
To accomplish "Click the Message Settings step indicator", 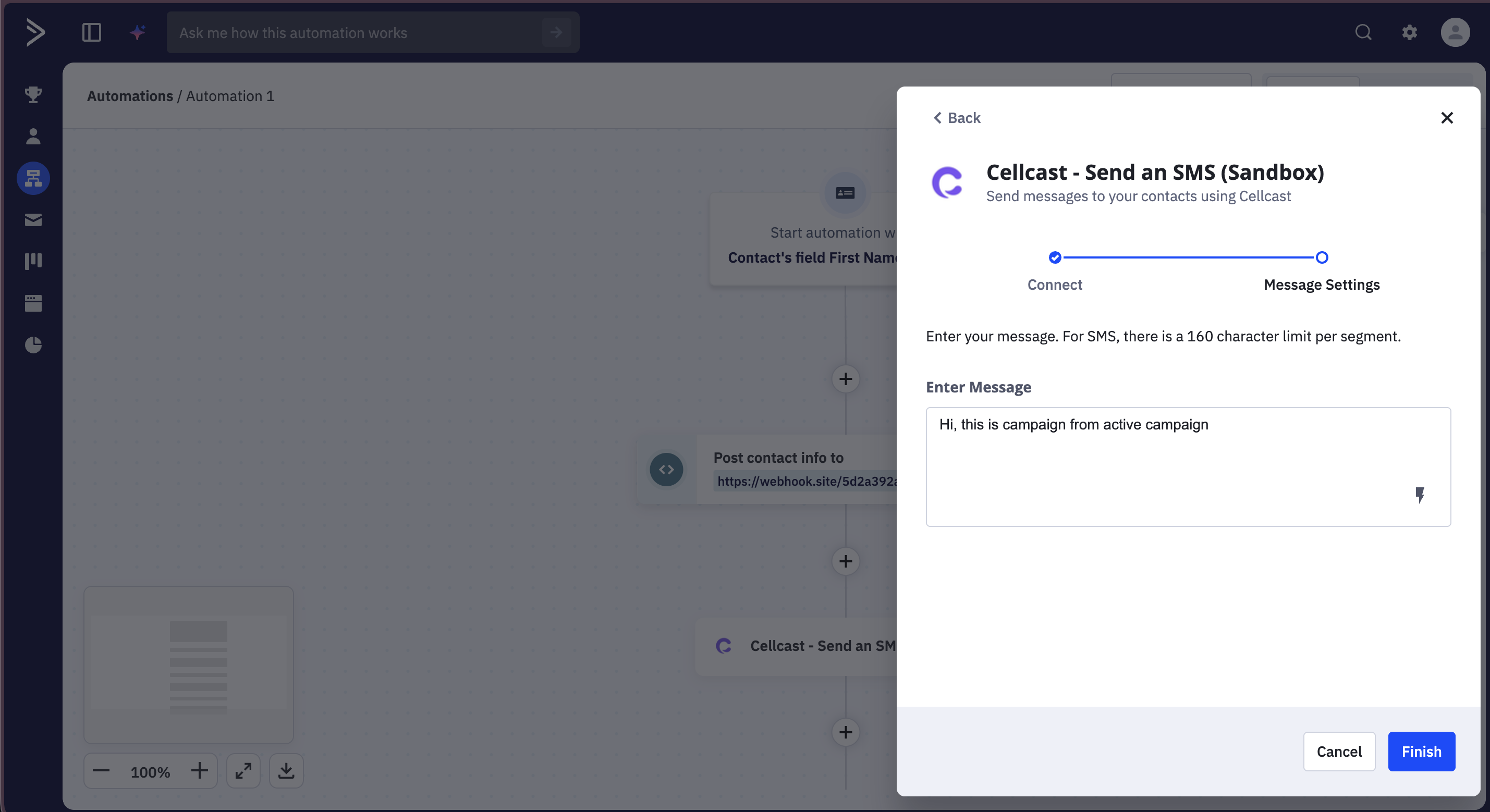I will pyautogui.click(x=1322, y=257).
